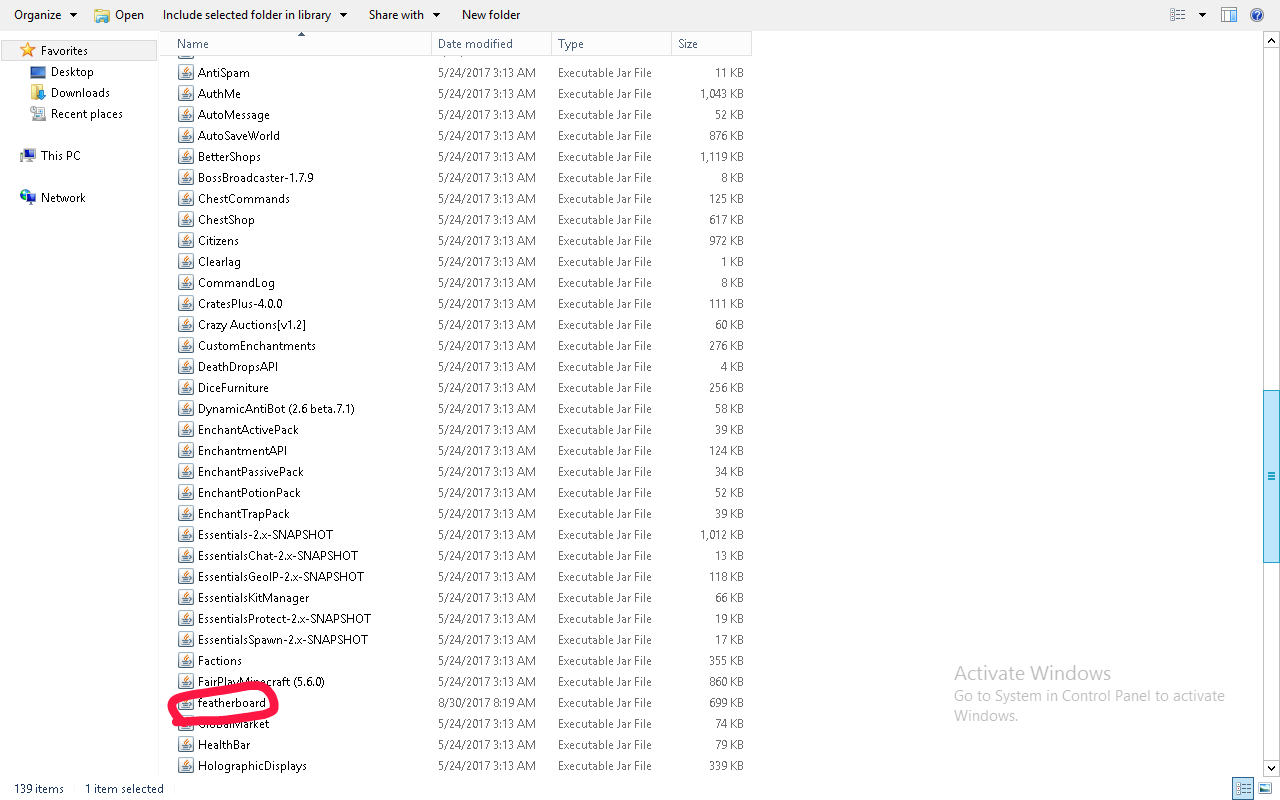Select the EnchantActivePack file name
The width and height of the screenshot is (1280, 800).
click(x=248, y=430)
